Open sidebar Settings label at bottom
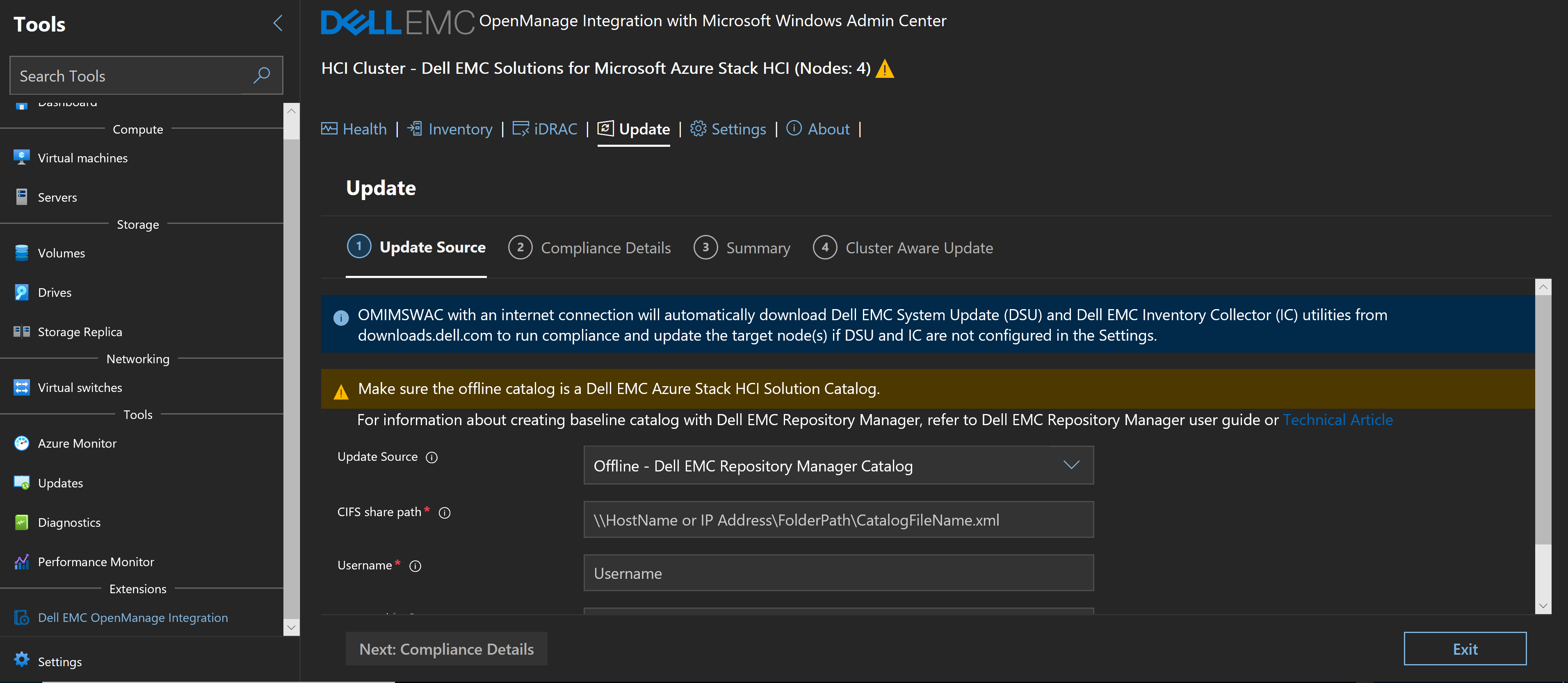The height and width of the screenshot is (683, 1568). pos(59,662)
